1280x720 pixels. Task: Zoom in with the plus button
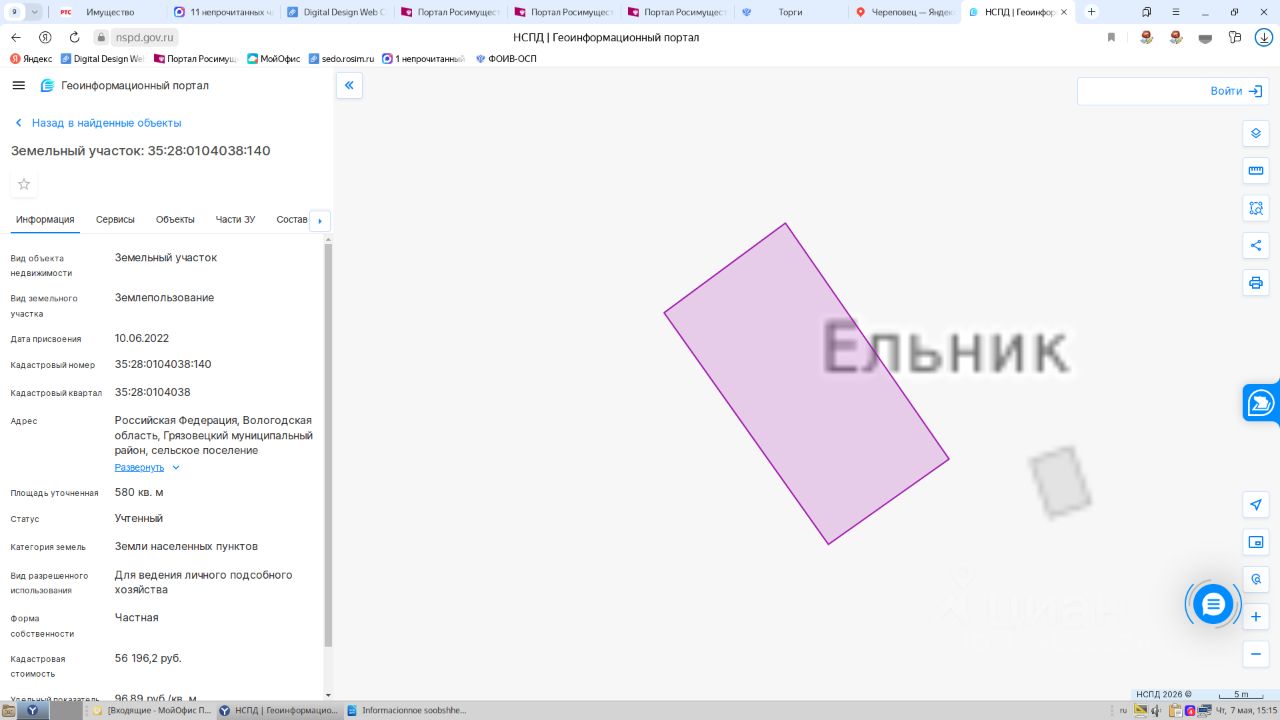[x=1256, y=617]
